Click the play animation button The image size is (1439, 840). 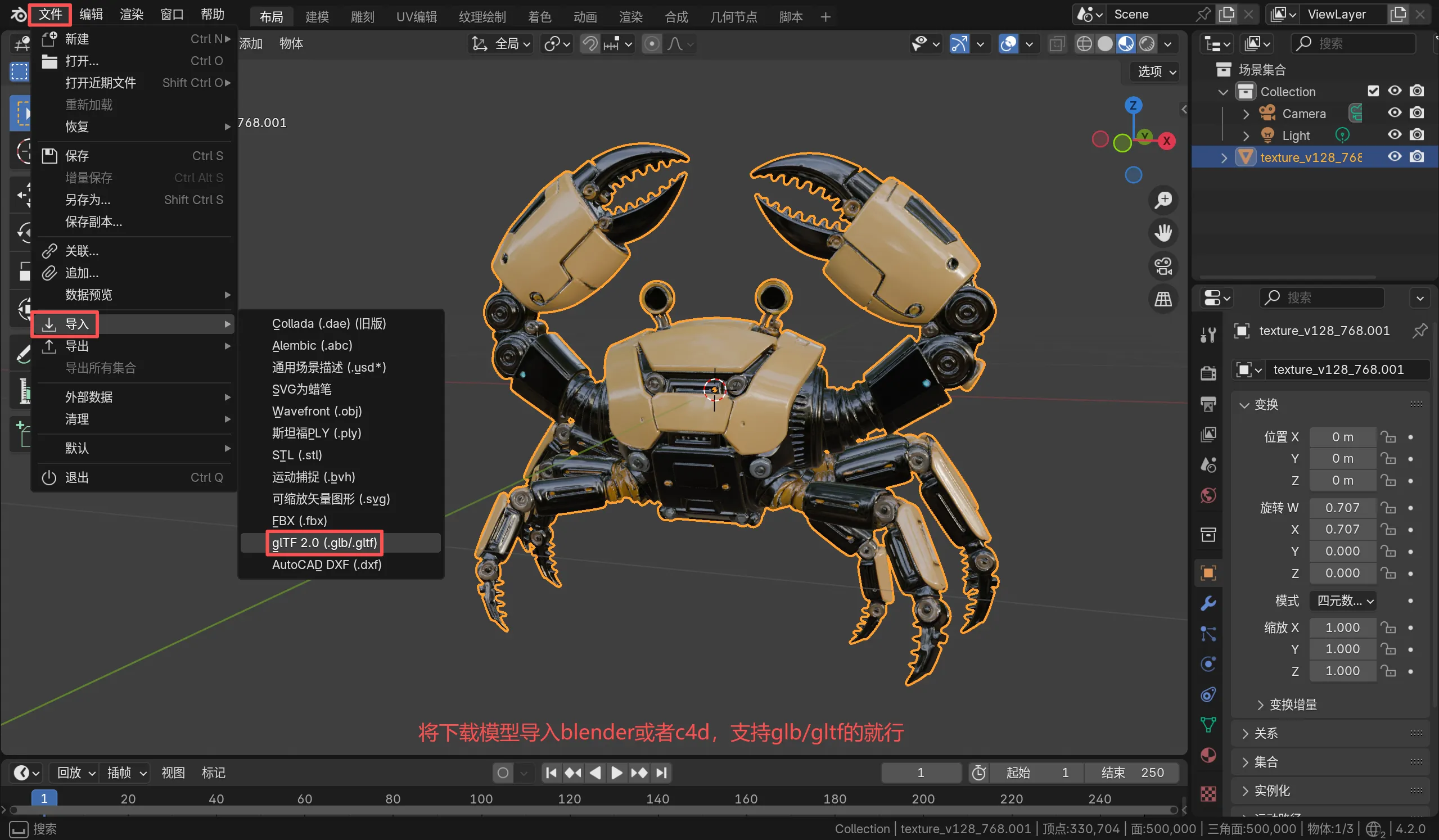617,773
